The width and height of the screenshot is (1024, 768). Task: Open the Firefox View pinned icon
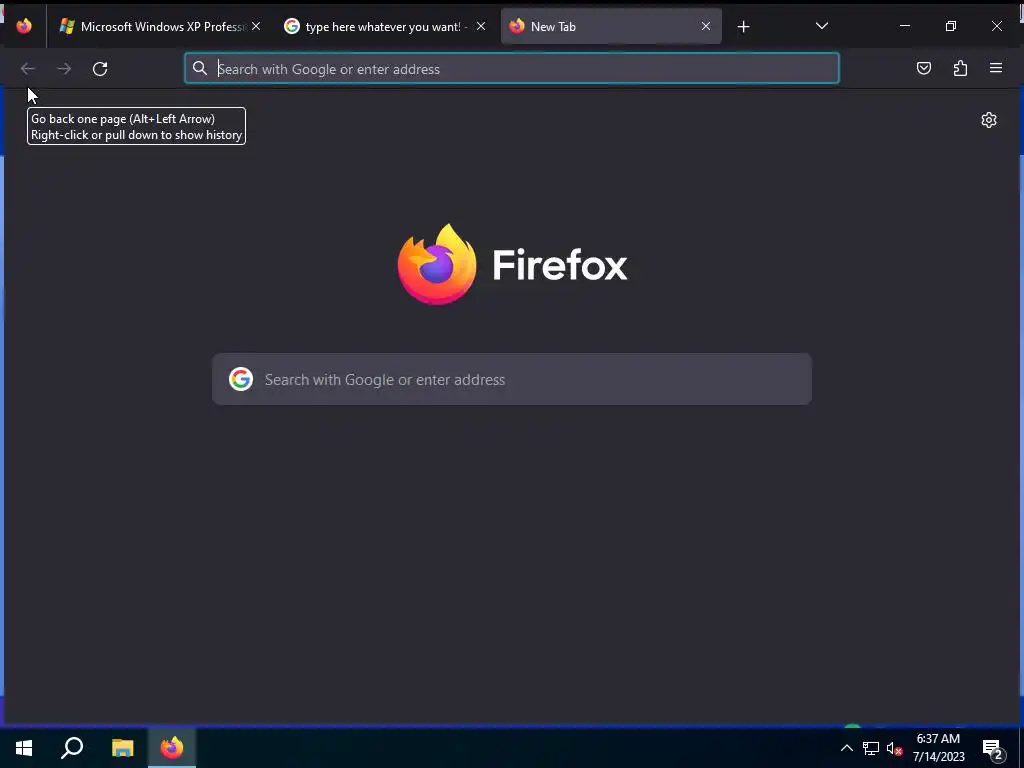tap(24, 26)
